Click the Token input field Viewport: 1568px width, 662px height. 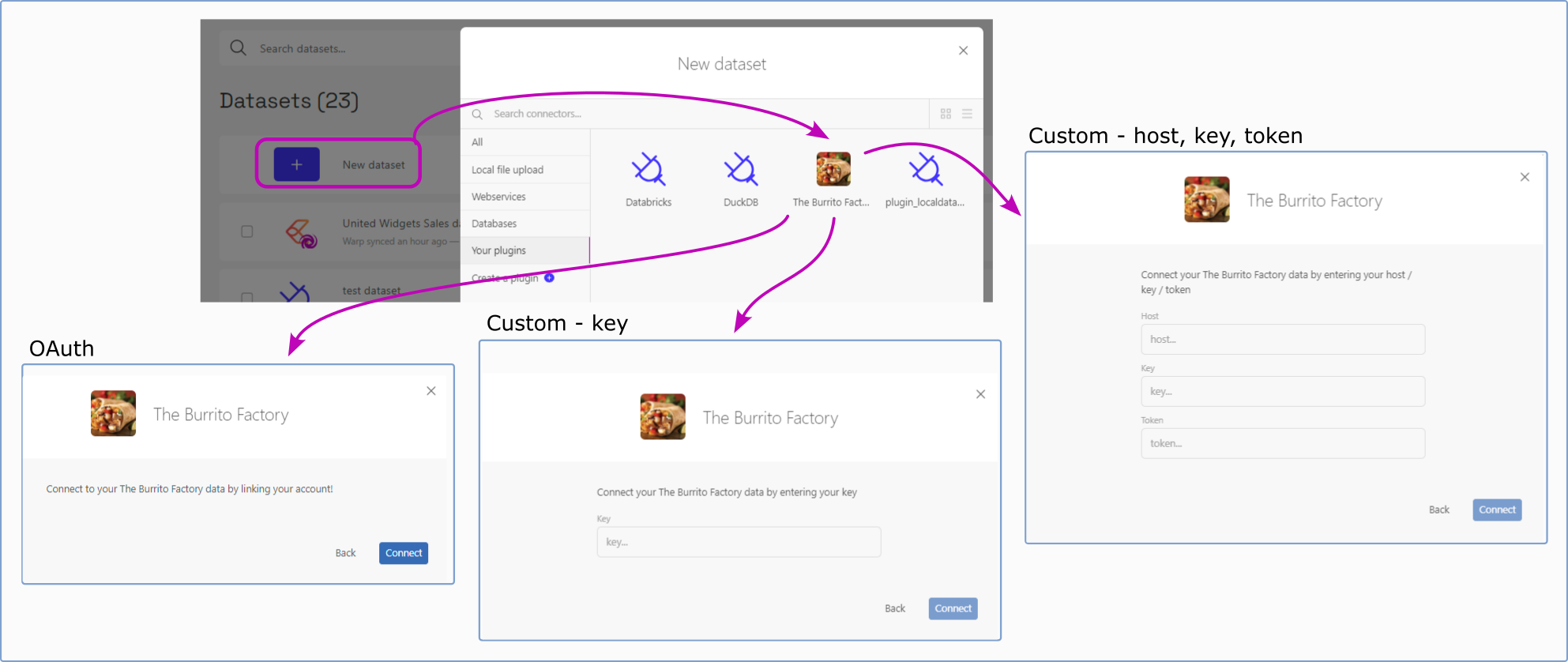click(1282, 443)
